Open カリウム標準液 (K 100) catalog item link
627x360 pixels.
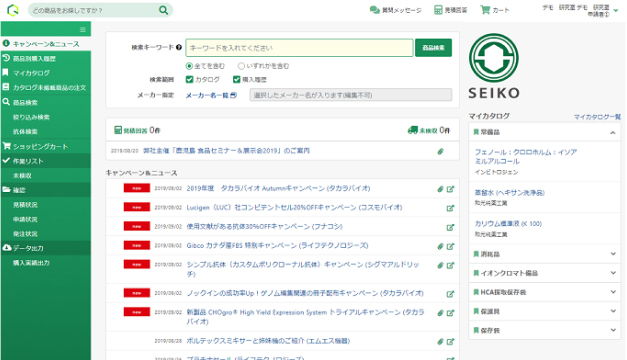tap(508, 224)
